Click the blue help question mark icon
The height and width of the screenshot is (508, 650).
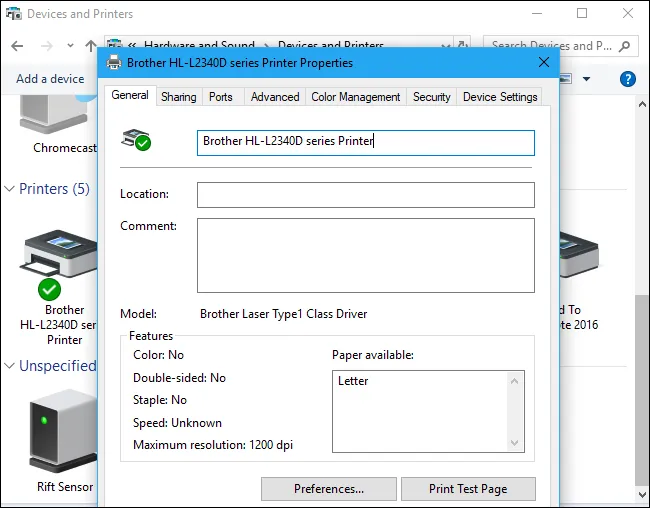point(627,78)
